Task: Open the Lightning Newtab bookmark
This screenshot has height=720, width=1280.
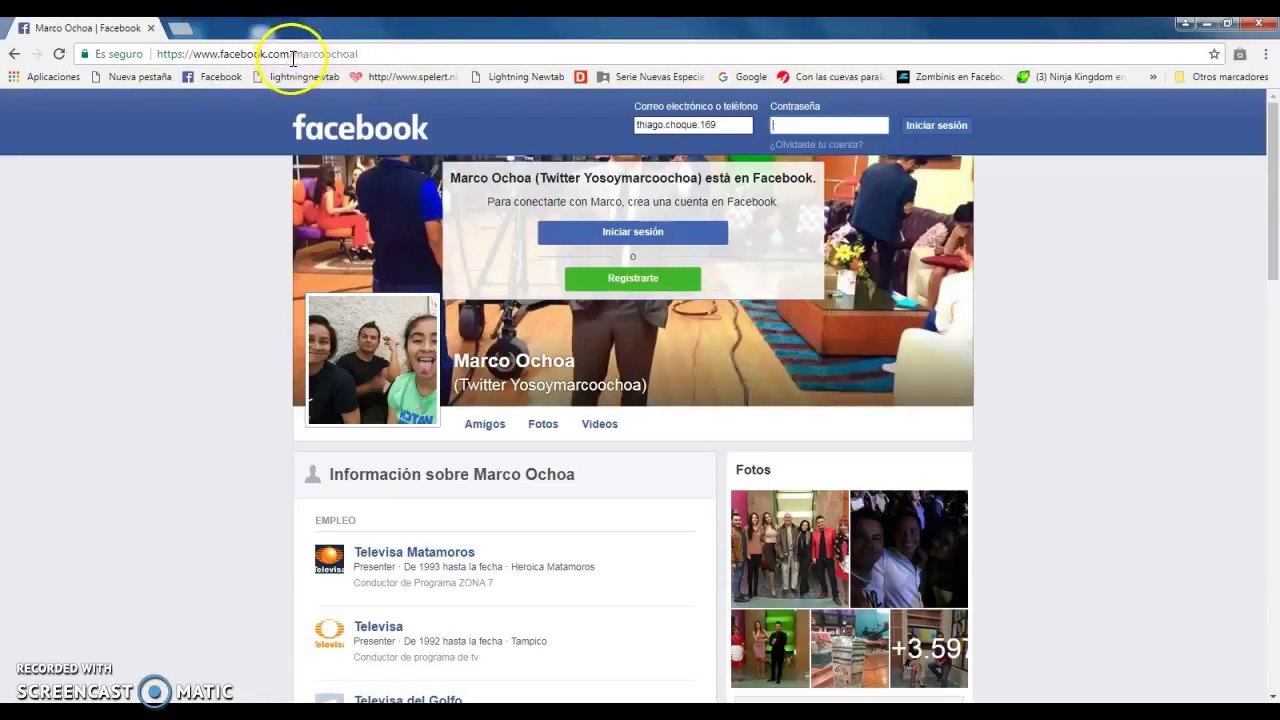Action: click(x=517, y=77)
